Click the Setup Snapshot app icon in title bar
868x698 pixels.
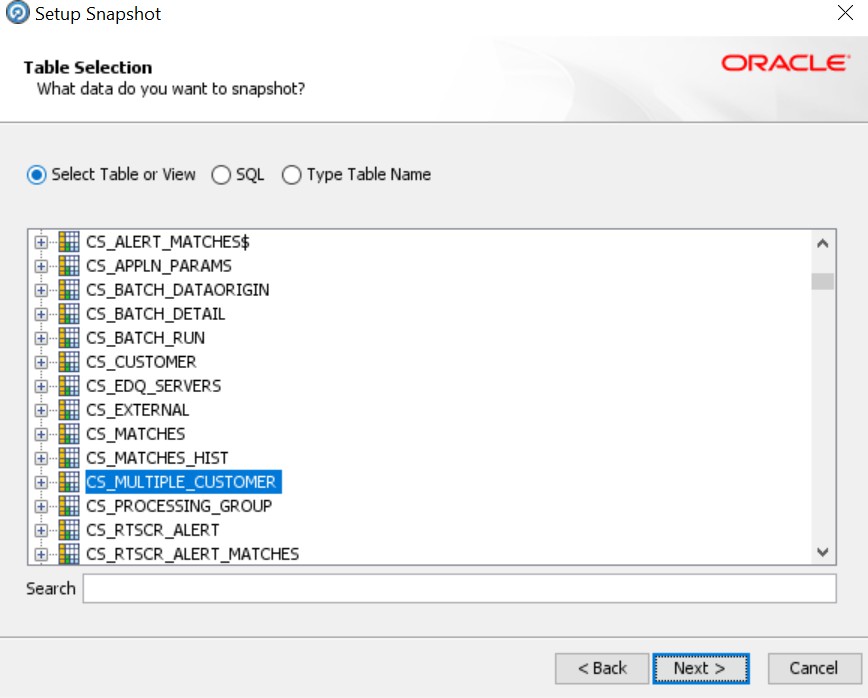pos(17,13)
